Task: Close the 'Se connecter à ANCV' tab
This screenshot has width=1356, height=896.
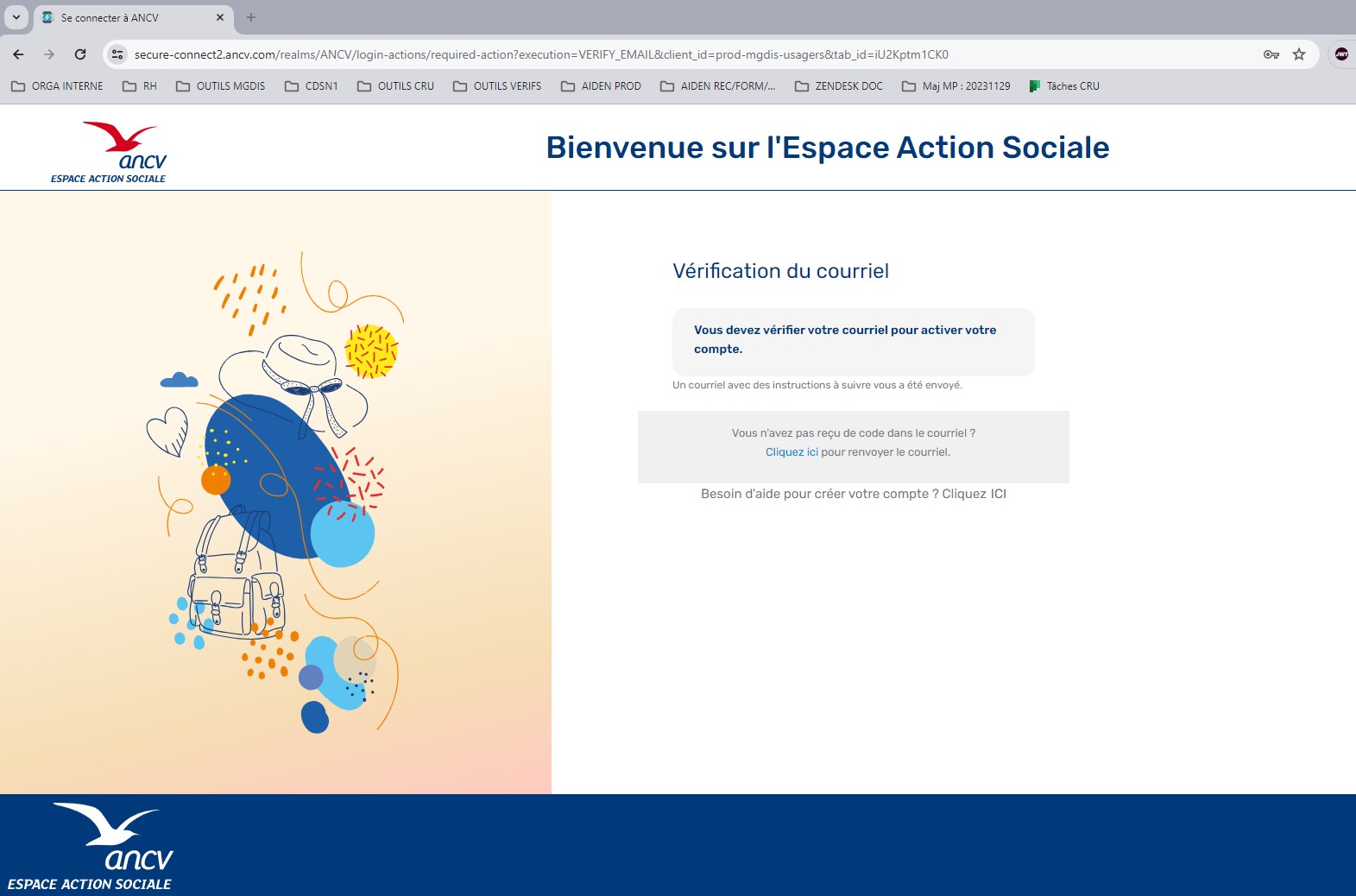Action: (220, 17)
